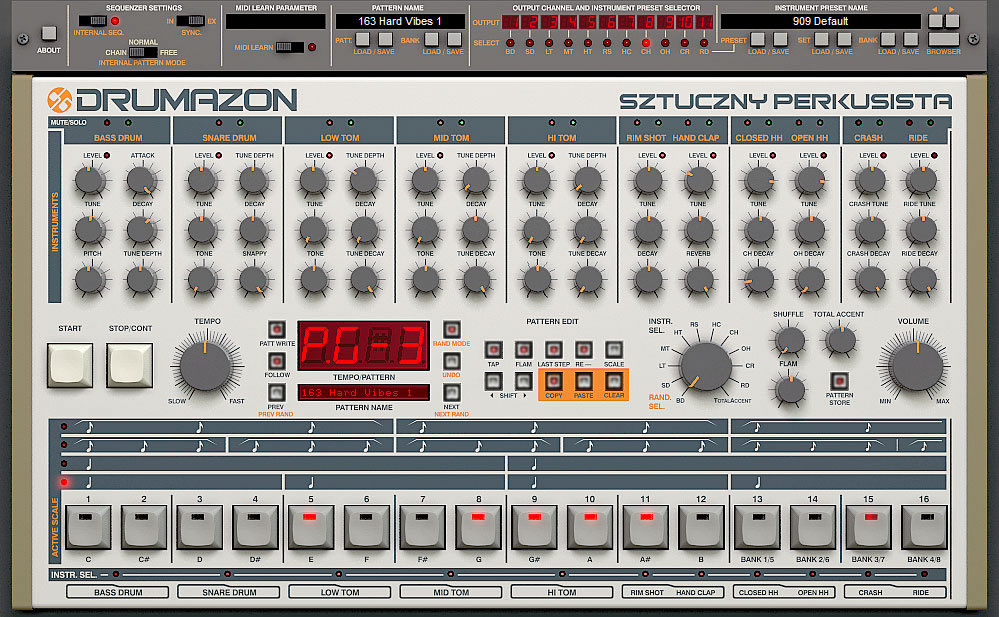Toggle the INTERNAL SEQ. switch
This screenshot has width=999, height=617.
point(93,21)
